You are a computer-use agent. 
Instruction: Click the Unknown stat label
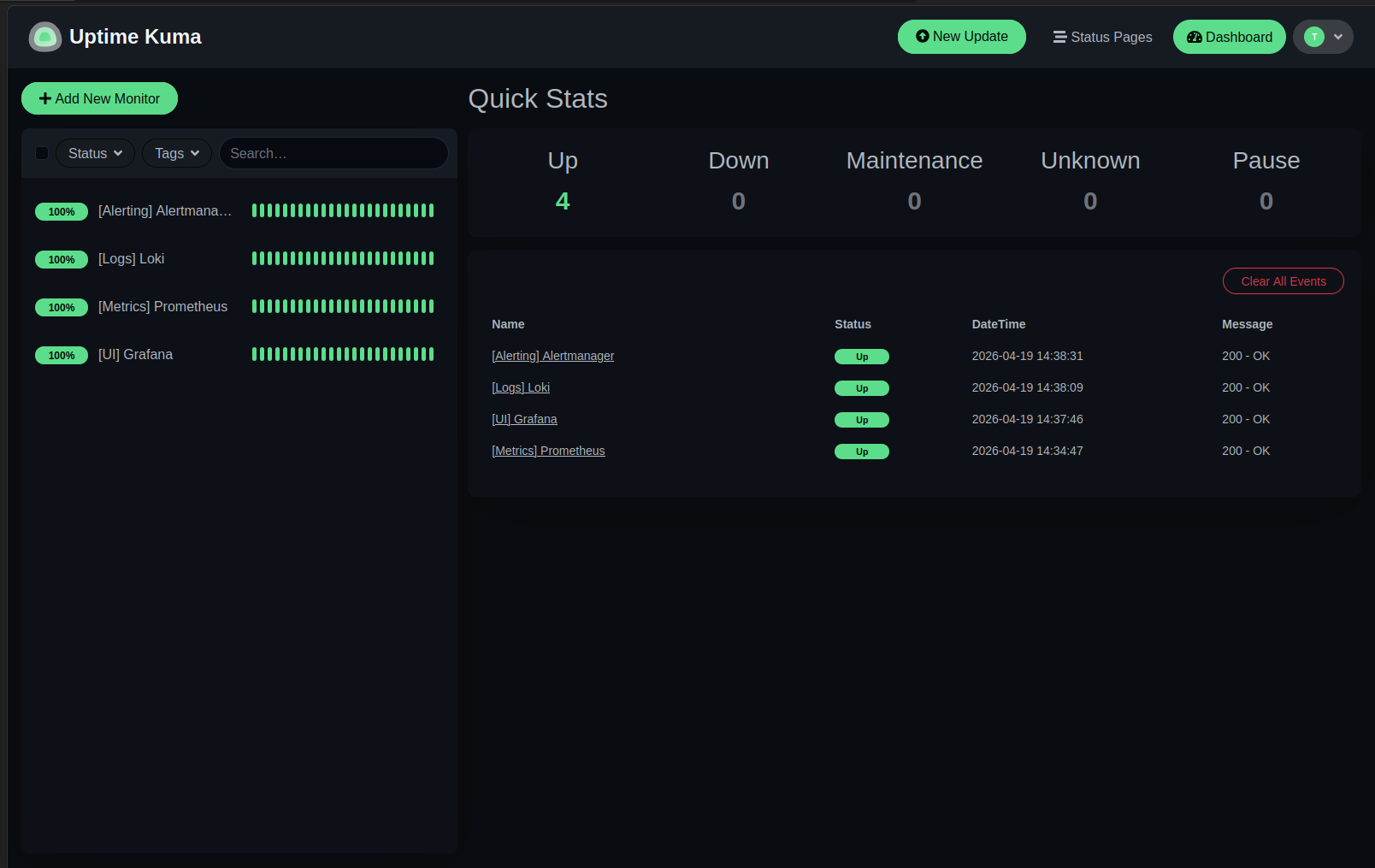[1090, 161]
